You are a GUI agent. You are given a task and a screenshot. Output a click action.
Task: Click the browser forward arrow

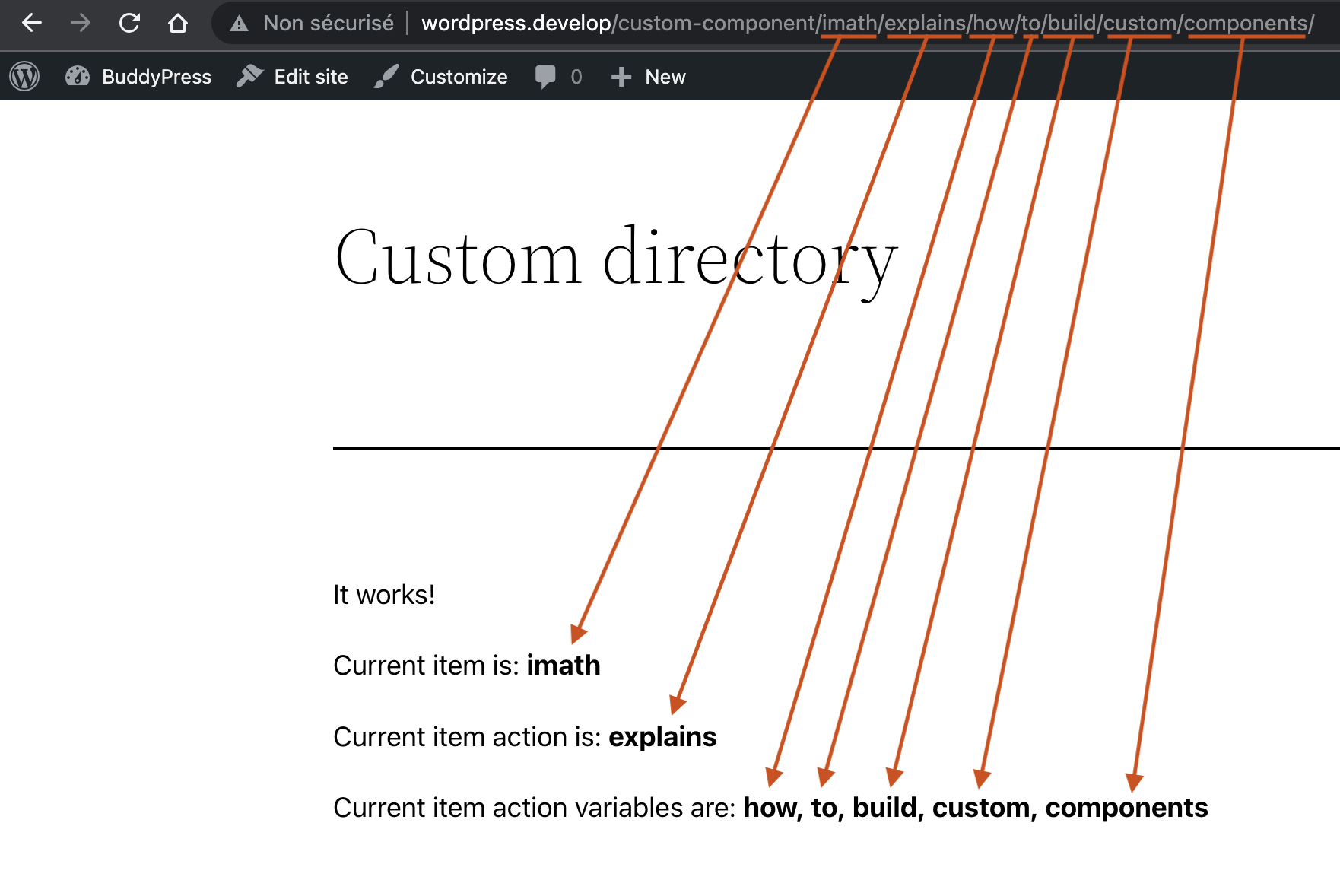(x=80, y=24)
